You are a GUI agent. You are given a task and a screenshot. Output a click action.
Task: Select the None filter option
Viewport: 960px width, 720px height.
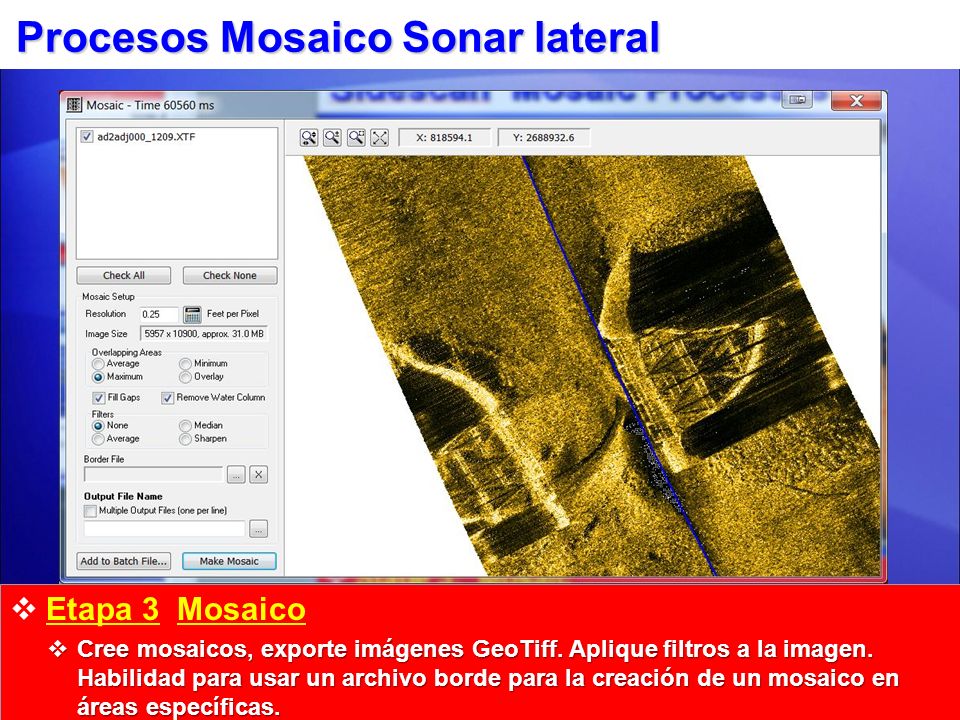tap(98, 426)
